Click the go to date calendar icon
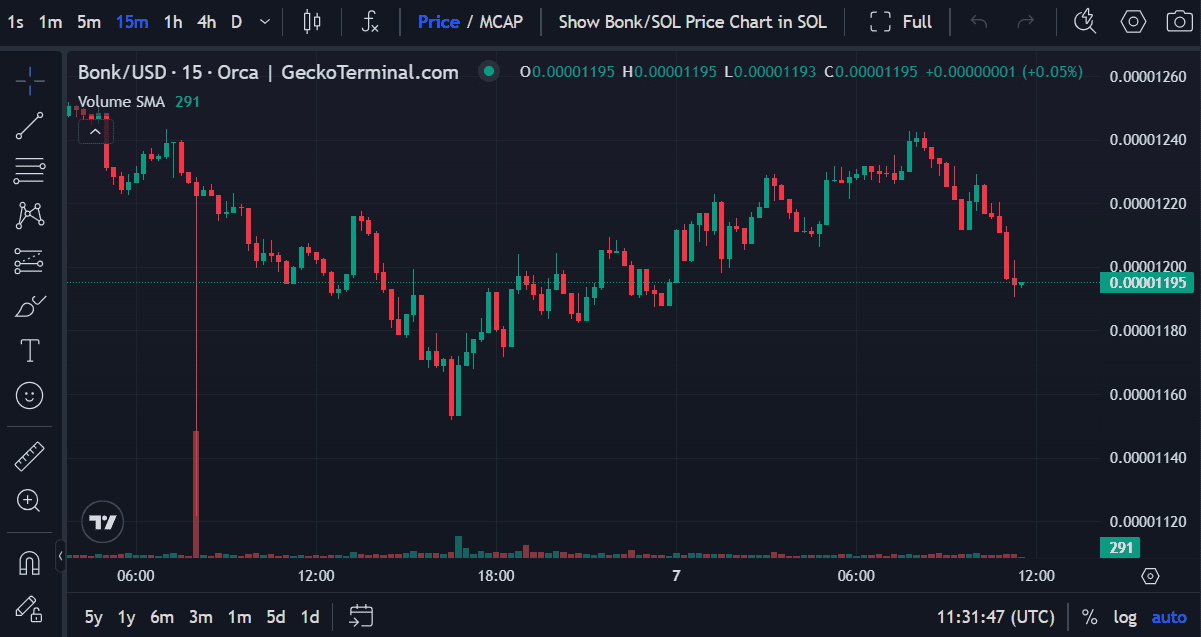This screenshot has height=637, width=1201. click(x=361, y=617)
